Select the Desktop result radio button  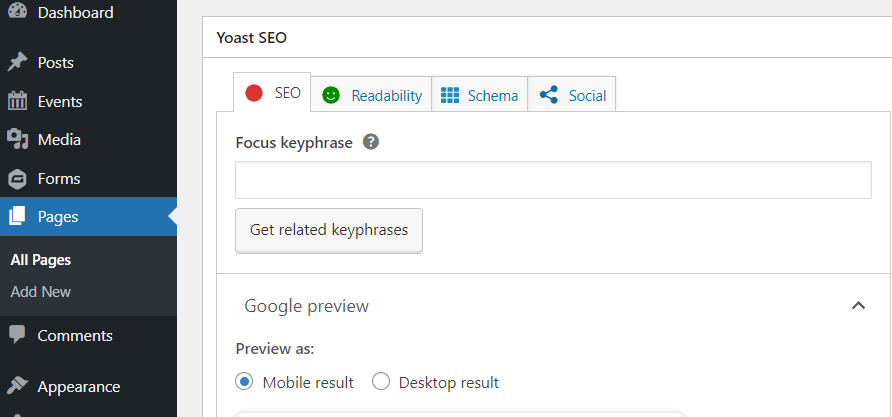point(381,382)
